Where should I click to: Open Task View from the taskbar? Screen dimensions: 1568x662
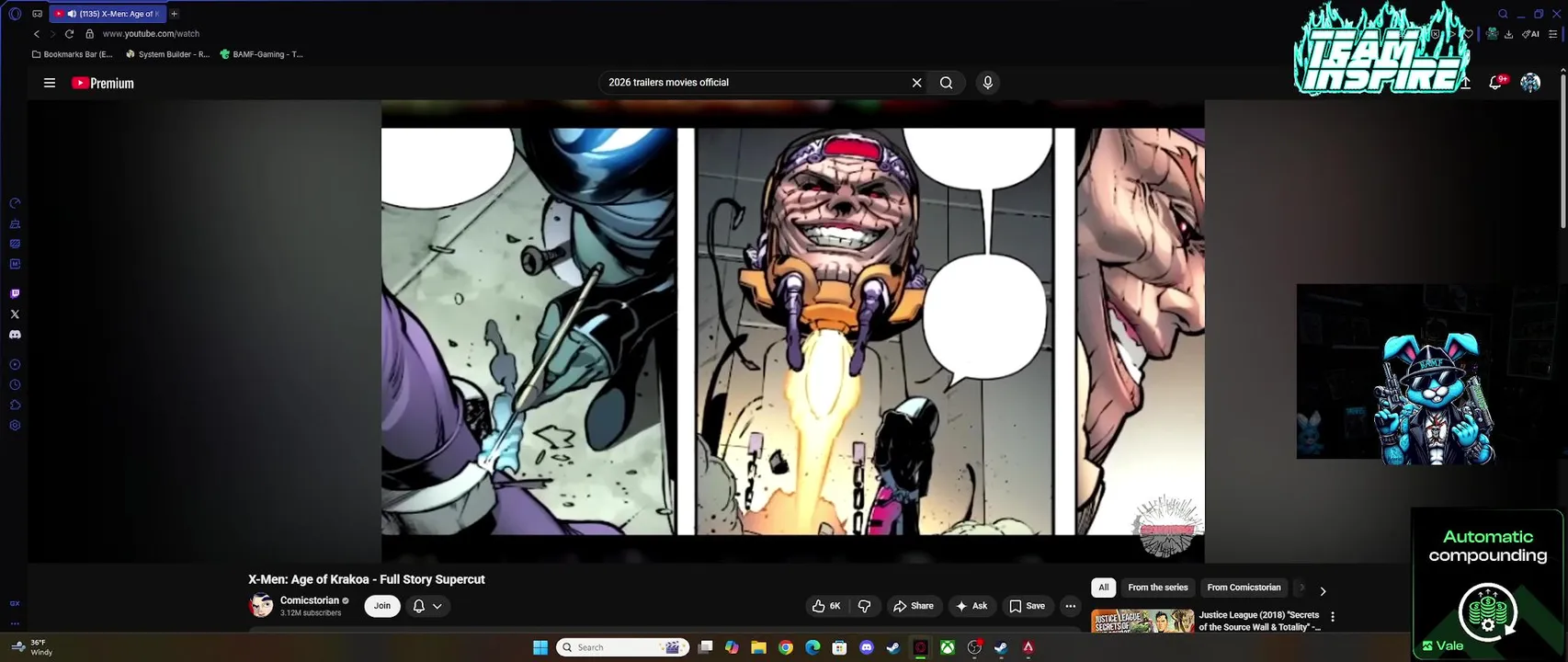tap(705, 647)
